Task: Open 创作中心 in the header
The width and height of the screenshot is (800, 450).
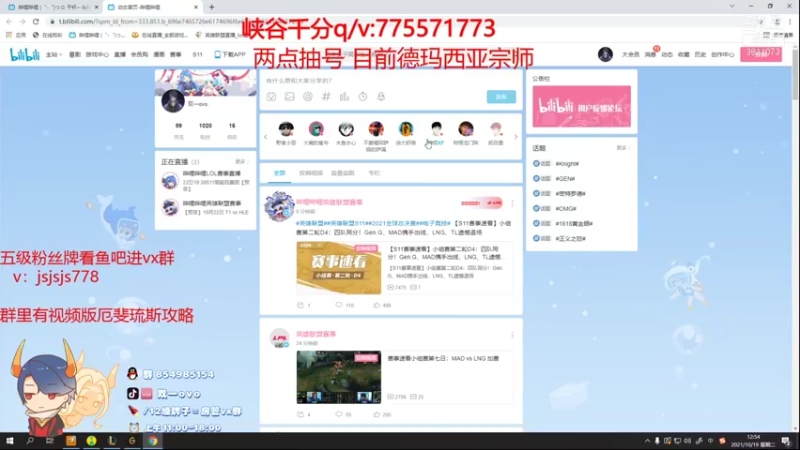Action: coord(722,55)
